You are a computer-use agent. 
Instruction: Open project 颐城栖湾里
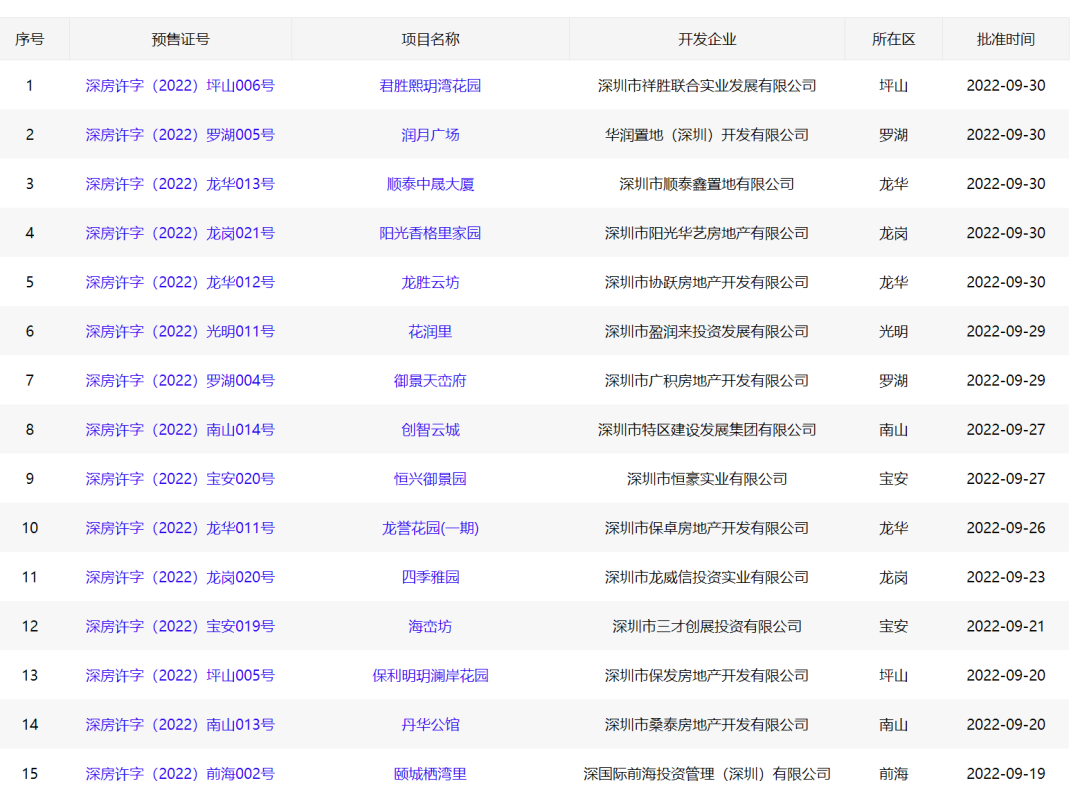point(430,774)
